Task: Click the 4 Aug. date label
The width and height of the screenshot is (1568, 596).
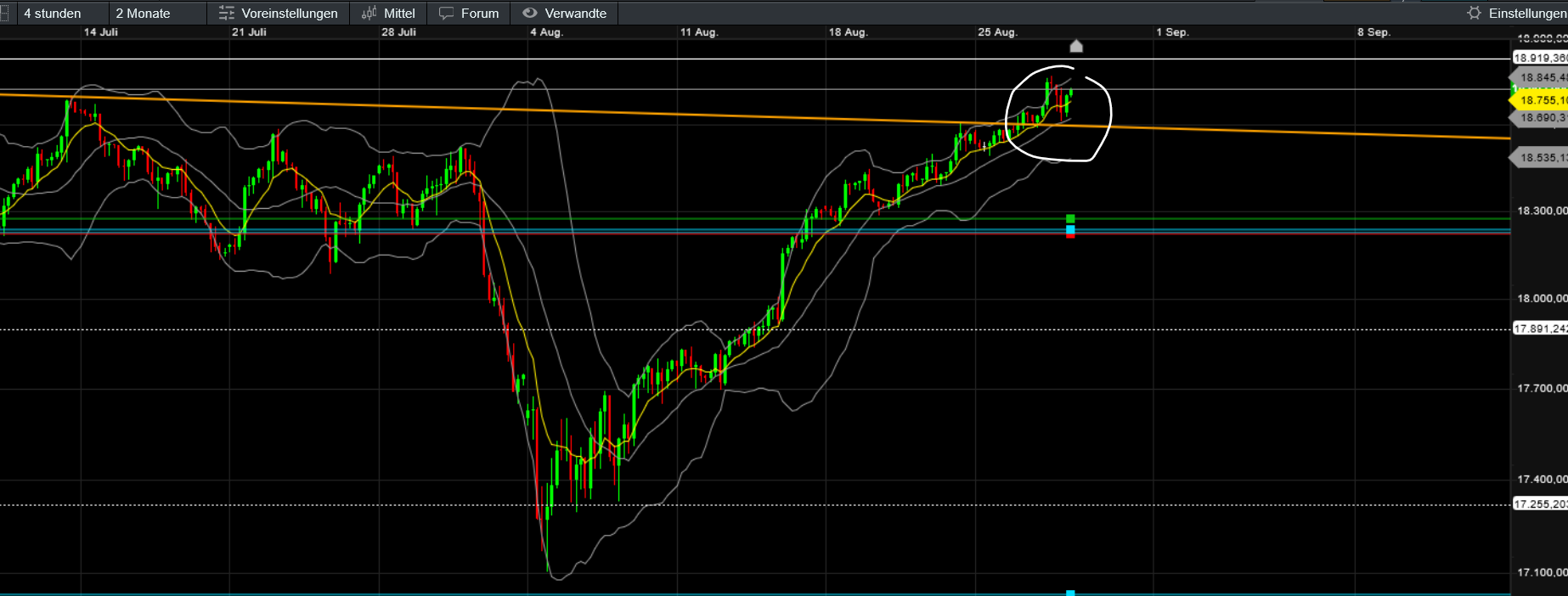Action: coord(546,32)
